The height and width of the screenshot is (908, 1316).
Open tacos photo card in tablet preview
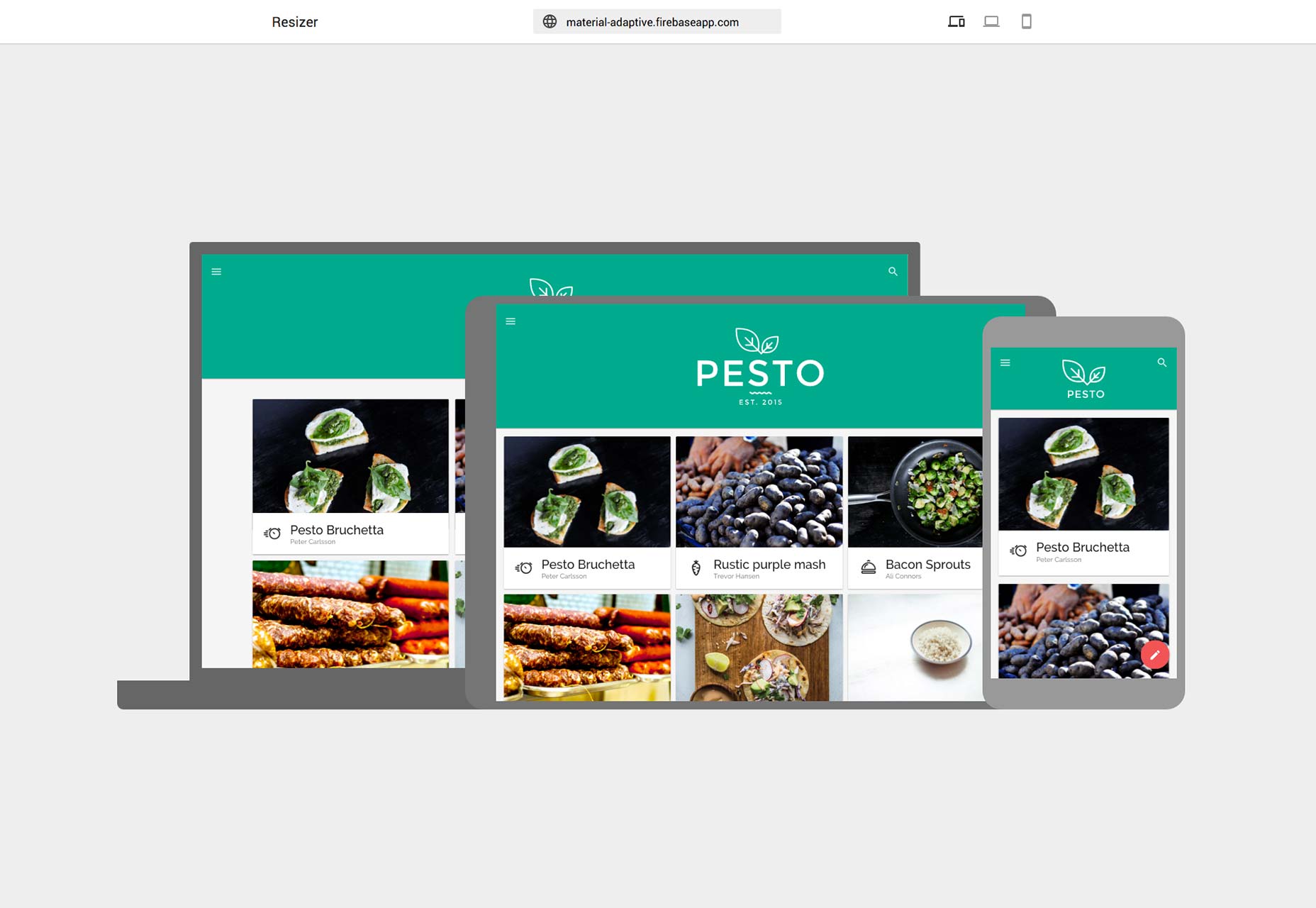[x=759, y=648]
